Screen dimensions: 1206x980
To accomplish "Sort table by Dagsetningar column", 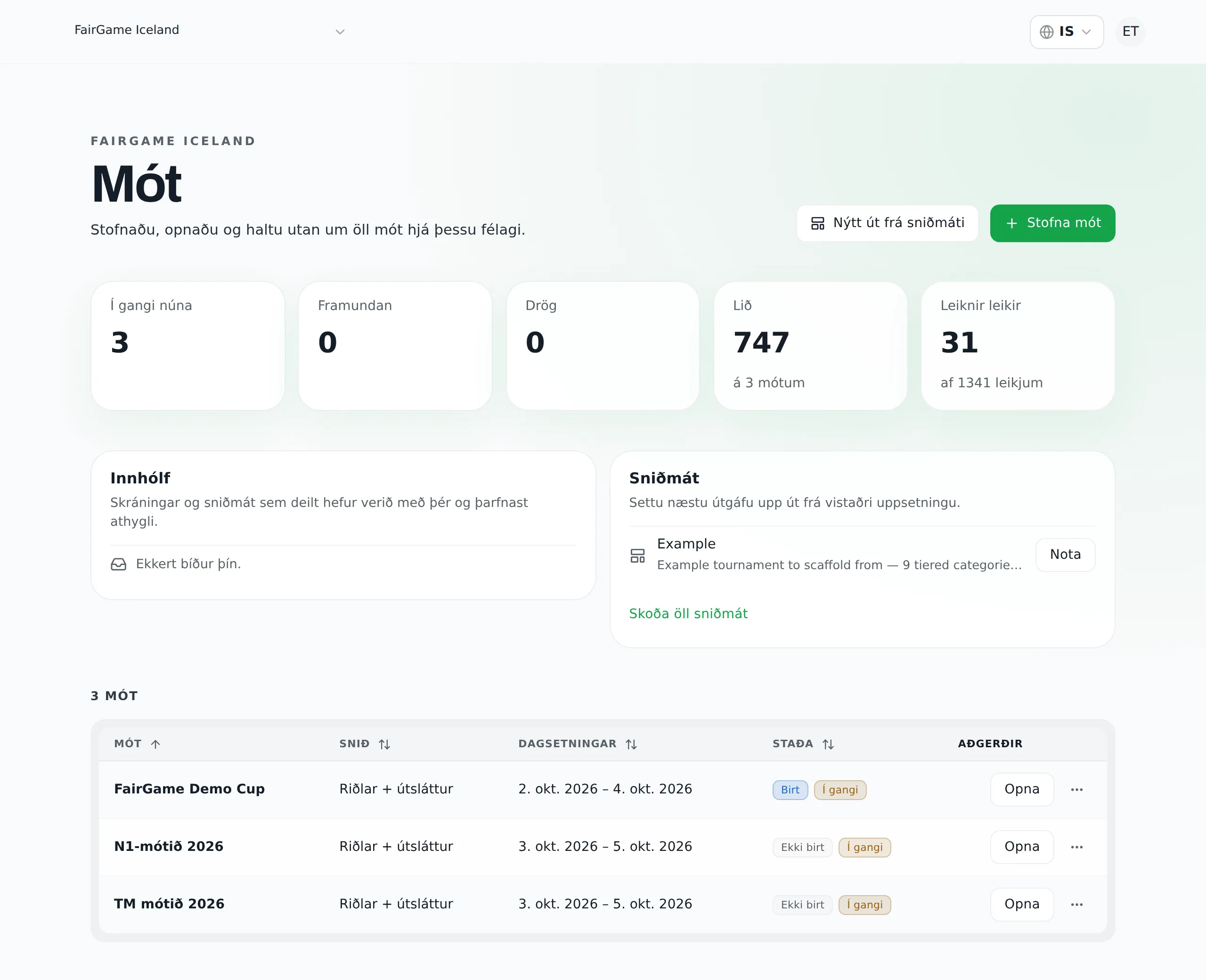I will click(631, 743).
